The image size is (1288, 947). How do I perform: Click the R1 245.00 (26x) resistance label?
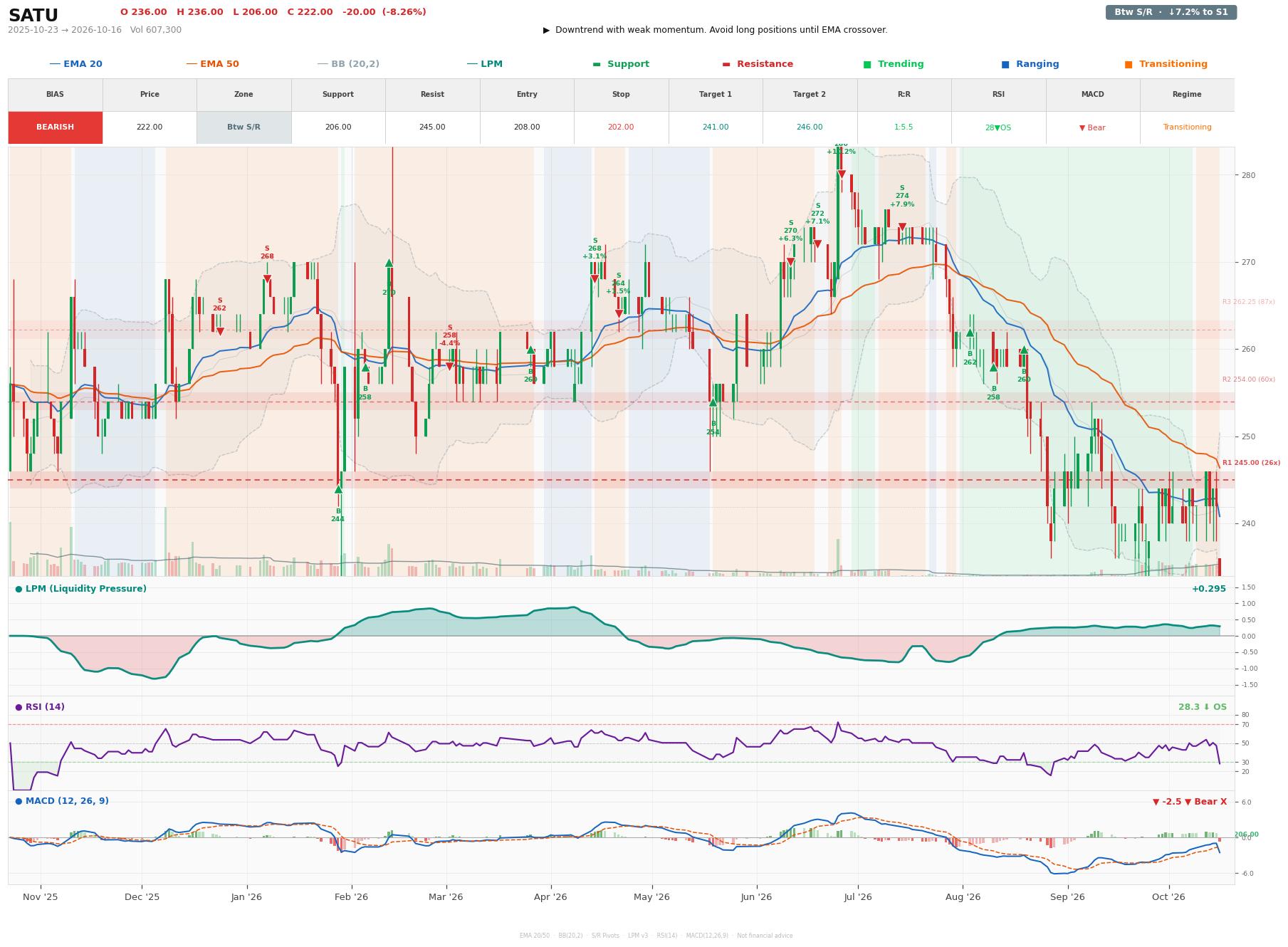(1251, 463)
